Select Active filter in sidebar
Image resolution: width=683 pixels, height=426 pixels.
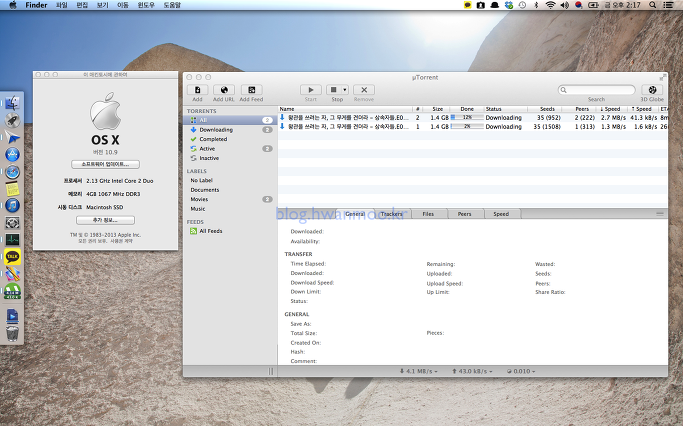[x=230, y=149]
